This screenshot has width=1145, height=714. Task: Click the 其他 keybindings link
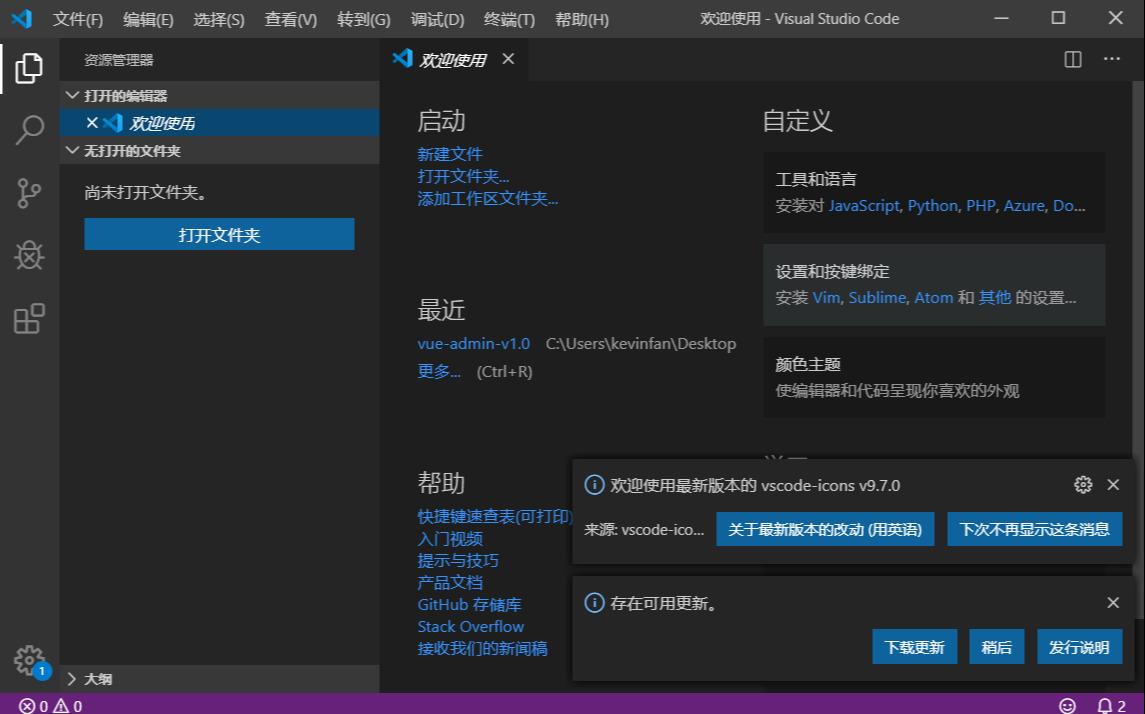[995, 298]
